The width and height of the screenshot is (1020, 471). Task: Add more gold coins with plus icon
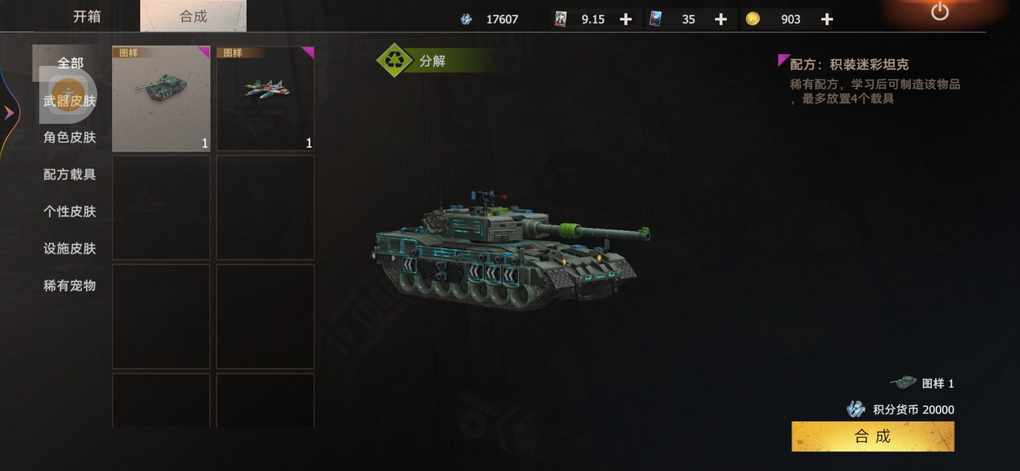tap(826, 20)
